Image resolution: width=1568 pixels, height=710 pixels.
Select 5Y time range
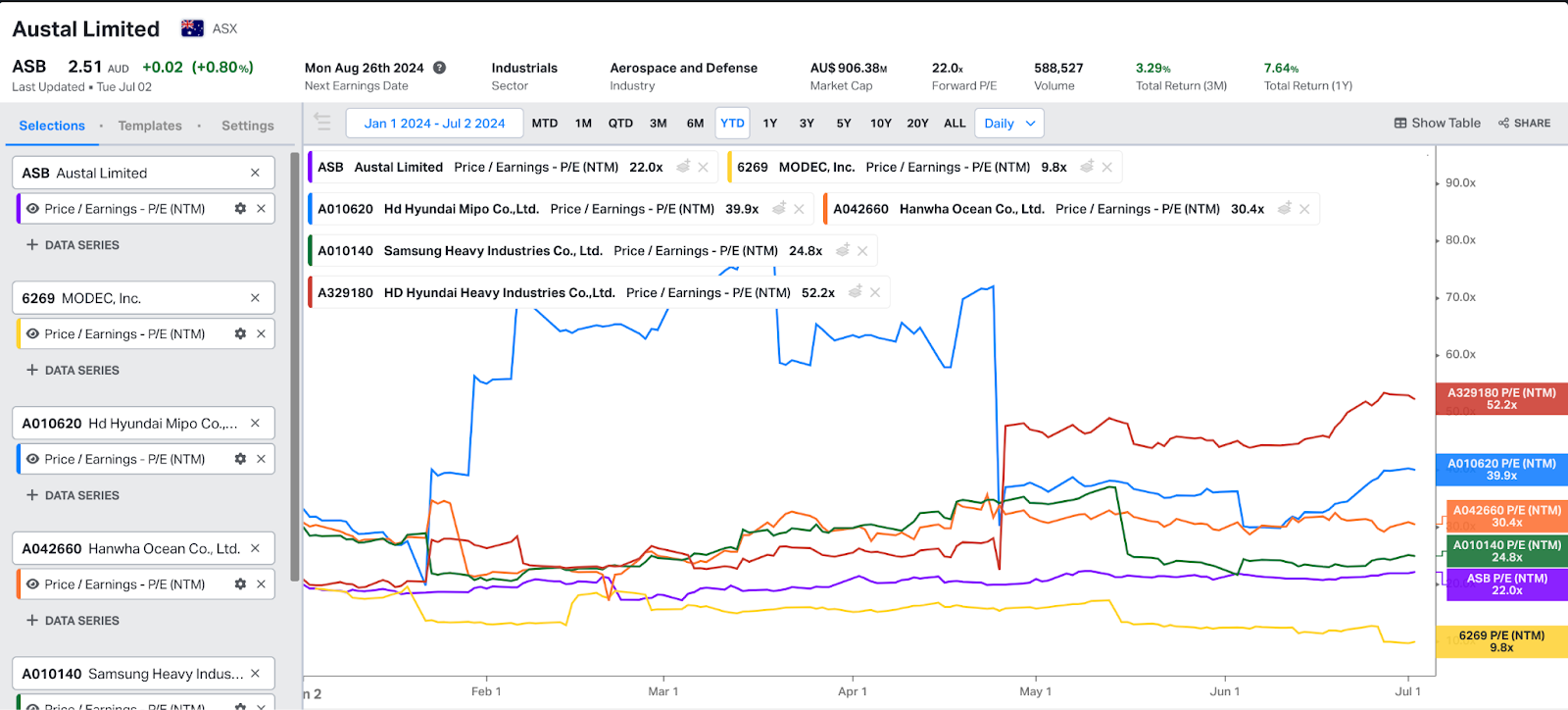844,124
